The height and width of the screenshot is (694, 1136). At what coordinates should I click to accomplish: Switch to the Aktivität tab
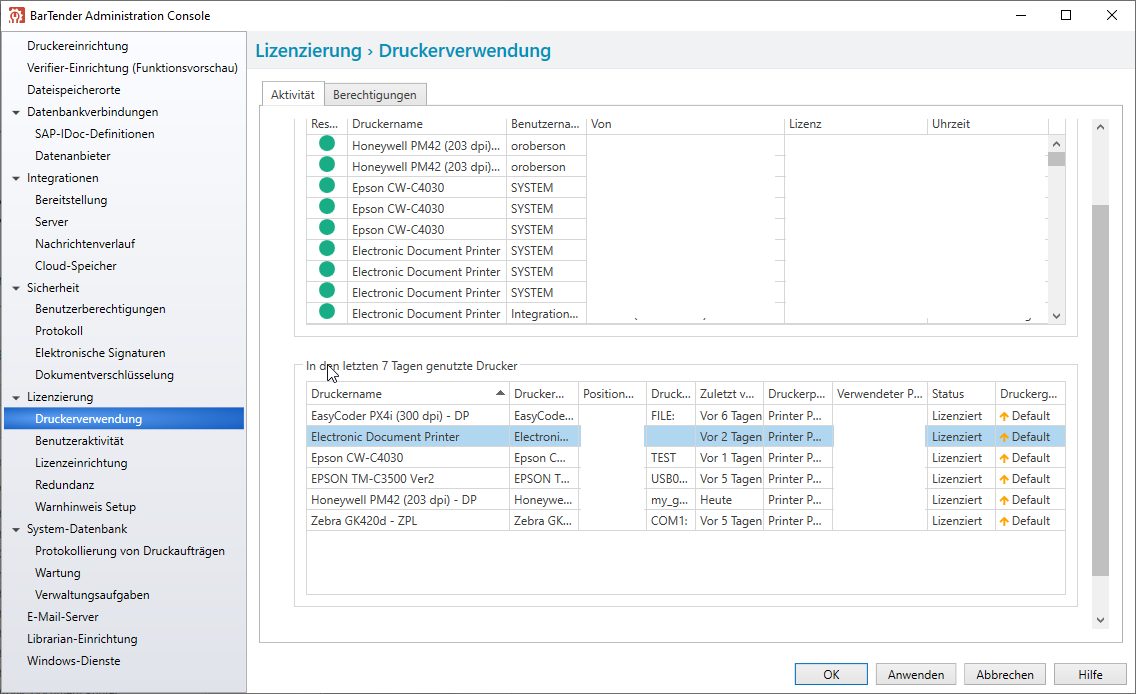(293, 95)
